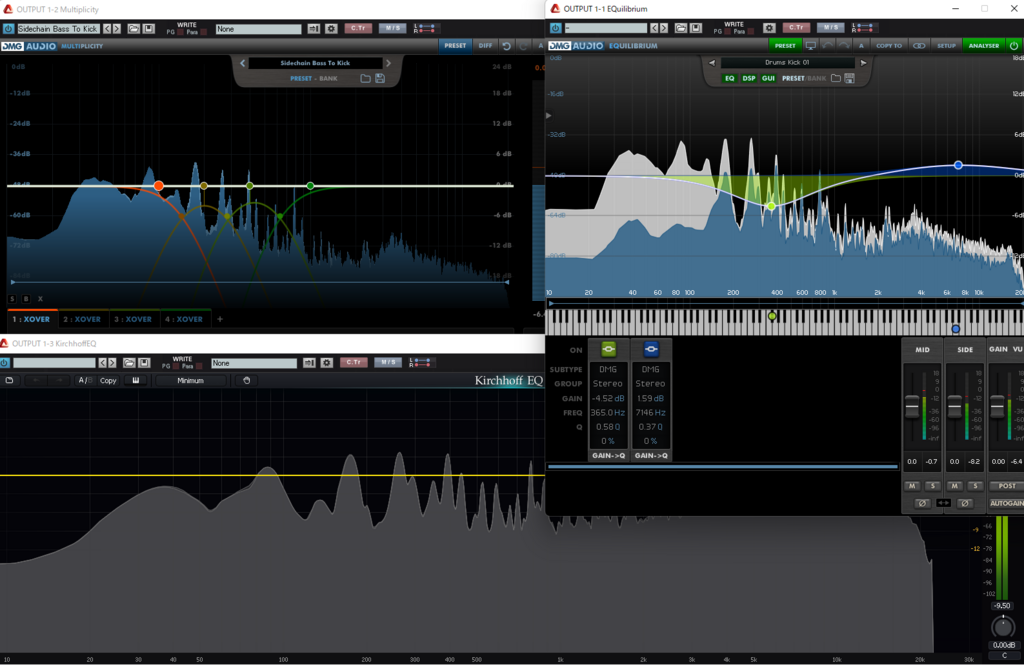
Task: Toggle the ANALYSER button in EQuilibrium
Action: click(x=981, y=45)
